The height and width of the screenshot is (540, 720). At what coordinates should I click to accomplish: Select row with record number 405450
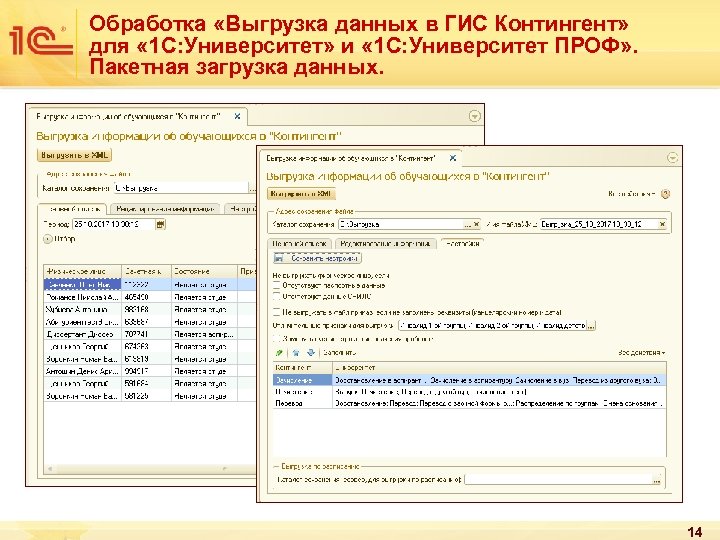(x=150, y=297)
